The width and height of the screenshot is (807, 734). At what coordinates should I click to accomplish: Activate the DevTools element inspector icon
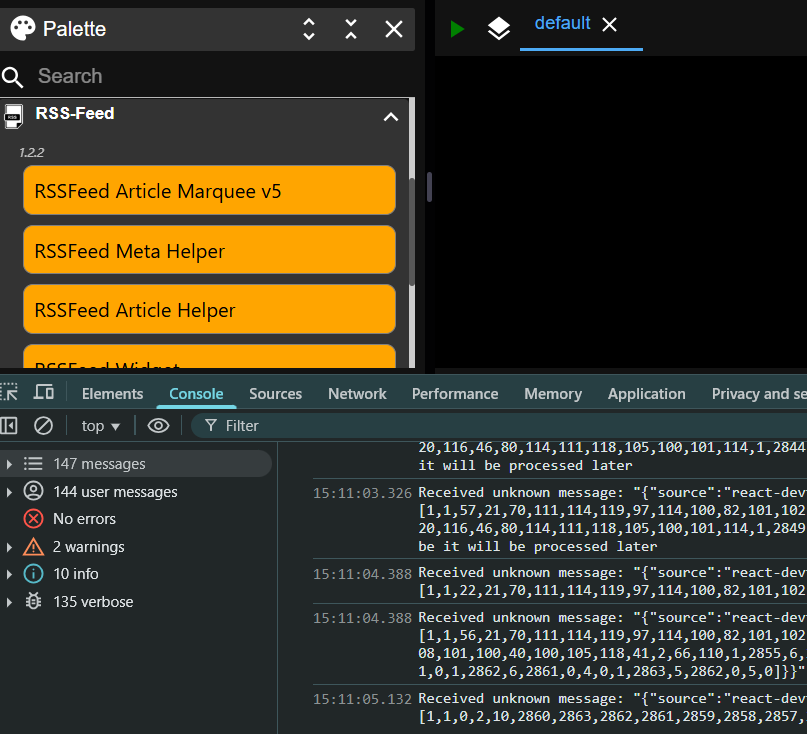coord(9,392)
